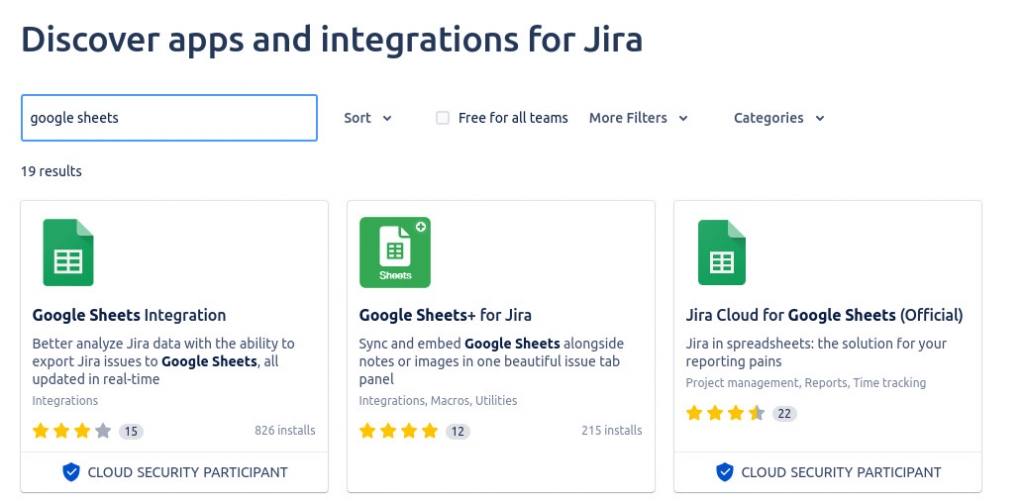Focus the search field containing google sheets
1024x501 pixels.
[169, 118]
